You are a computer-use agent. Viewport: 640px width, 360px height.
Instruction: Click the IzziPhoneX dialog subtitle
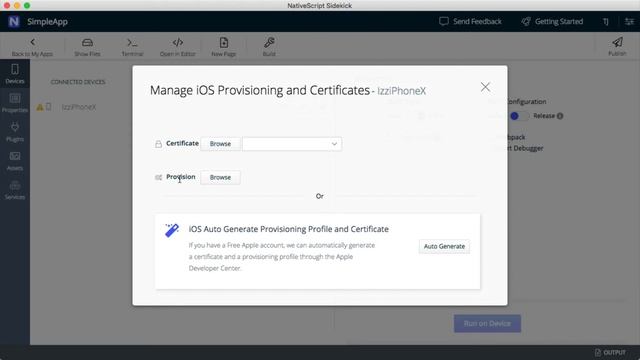coord(401,91)
